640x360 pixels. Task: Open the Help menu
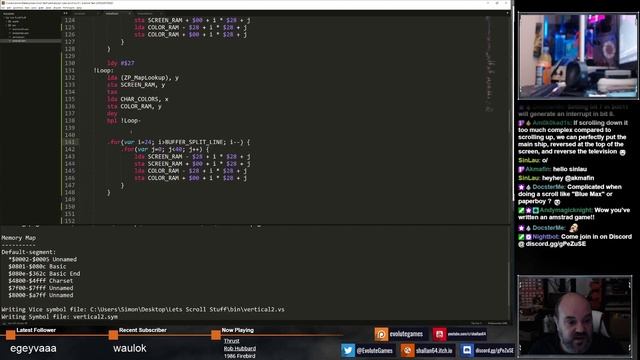coord(79,7)
